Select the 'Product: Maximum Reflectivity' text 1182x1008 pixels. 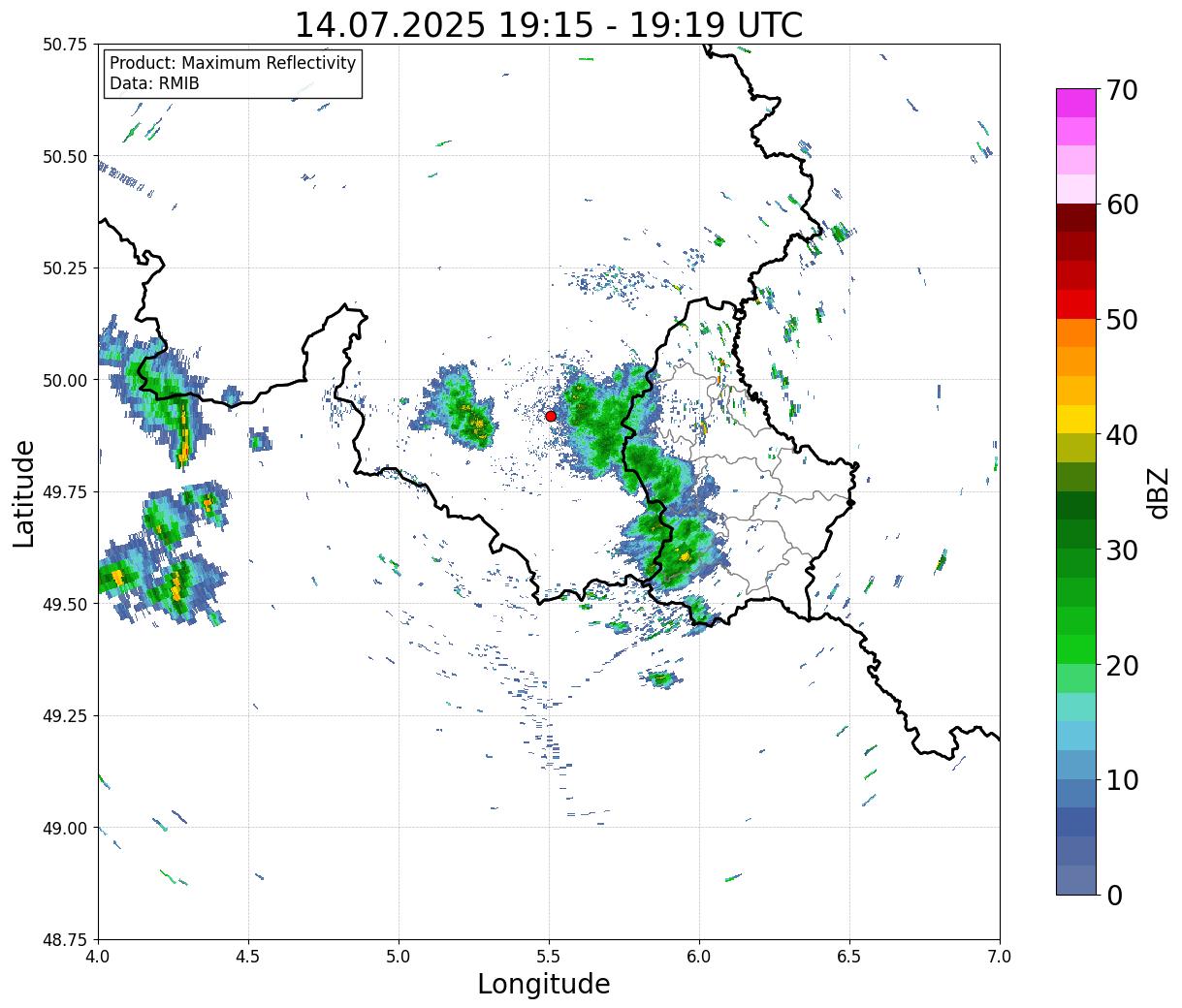click(x=233, y=63)
